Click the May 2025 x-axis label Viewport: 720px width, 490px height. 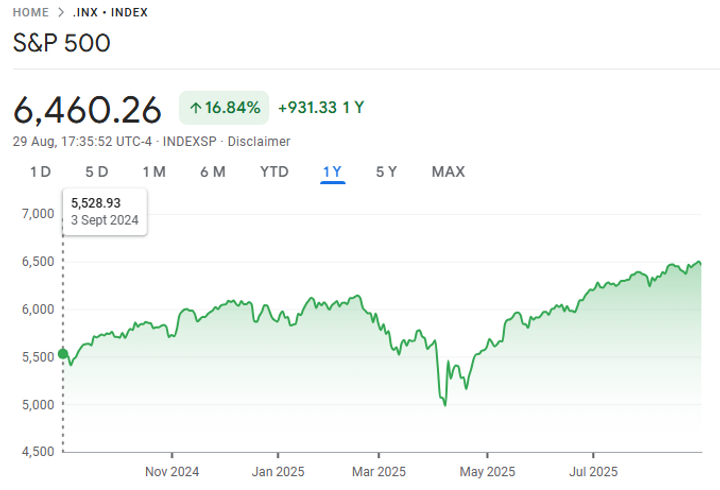[x=487, y=470]
